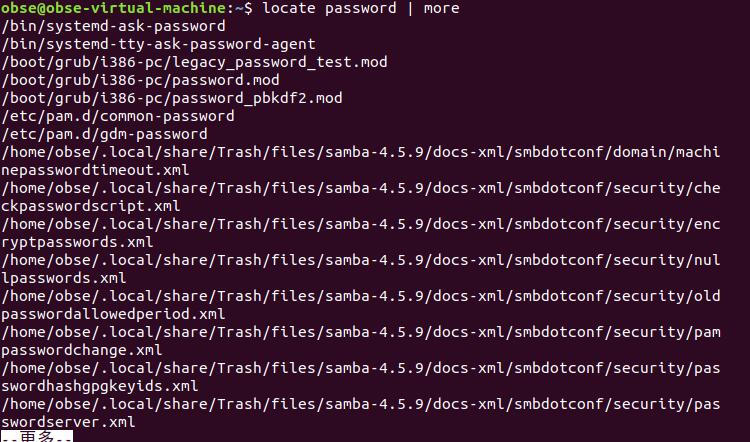The height and width of the screenshot is (442, 750).
Task: Select the /bin/systemd-tty-ask-password-agent line
Action: pyautogui.click(x=159, y=44)
